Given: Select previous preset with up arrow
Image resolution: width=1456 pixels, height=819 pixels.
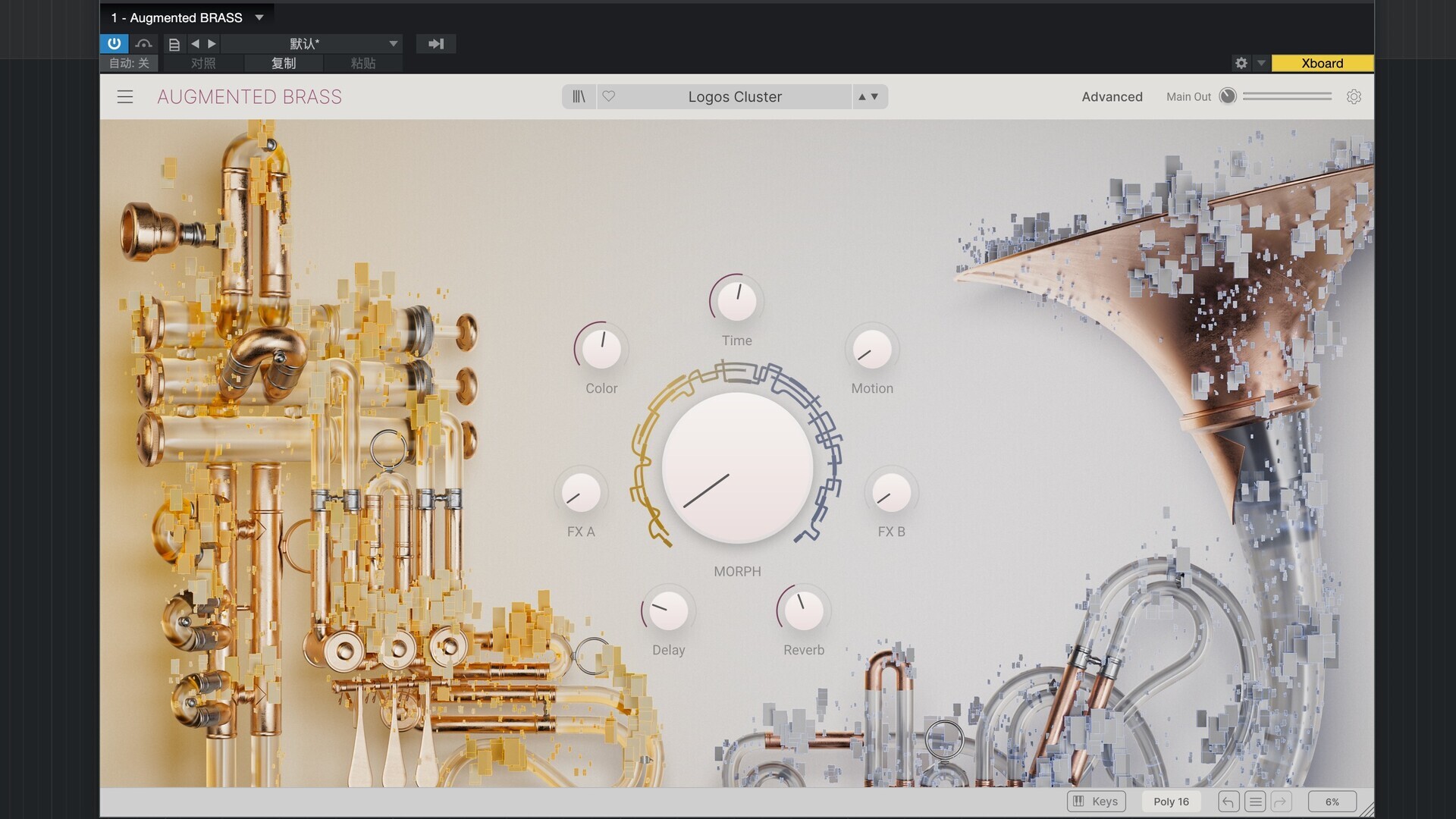Looking at the screenshot, I should 861,96.
